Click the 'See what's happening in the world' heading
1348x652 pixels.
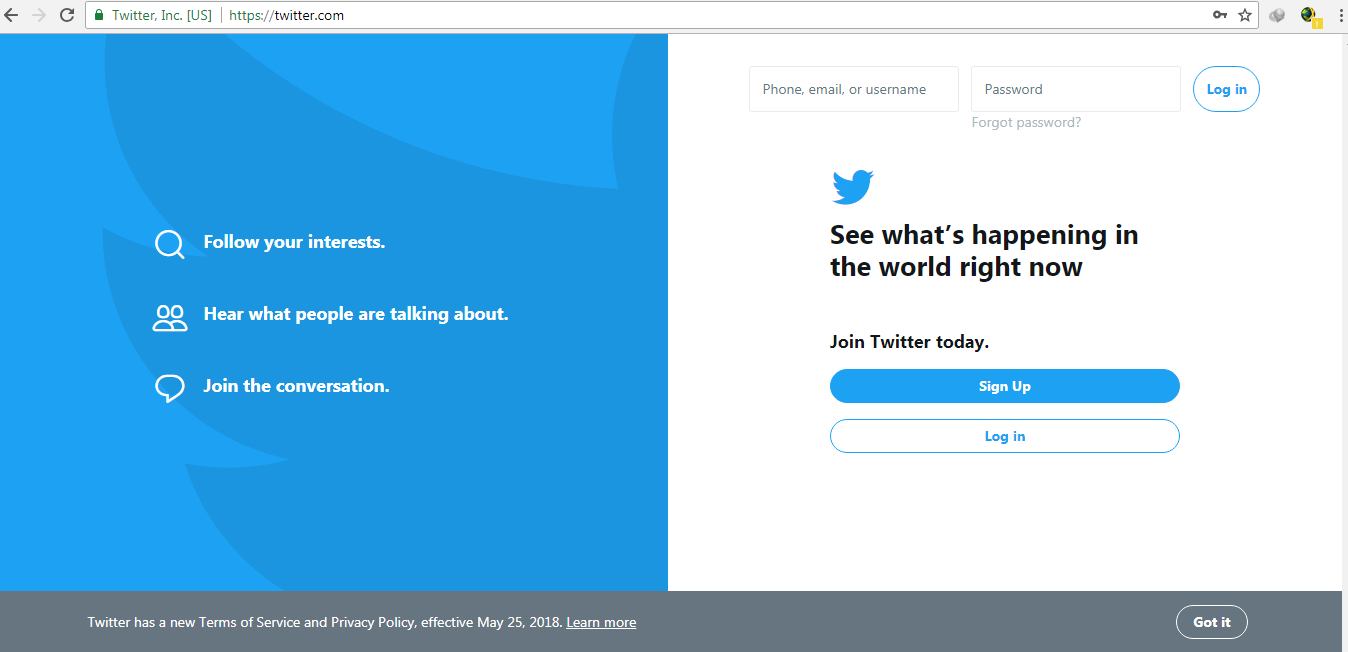pos(984,251)
